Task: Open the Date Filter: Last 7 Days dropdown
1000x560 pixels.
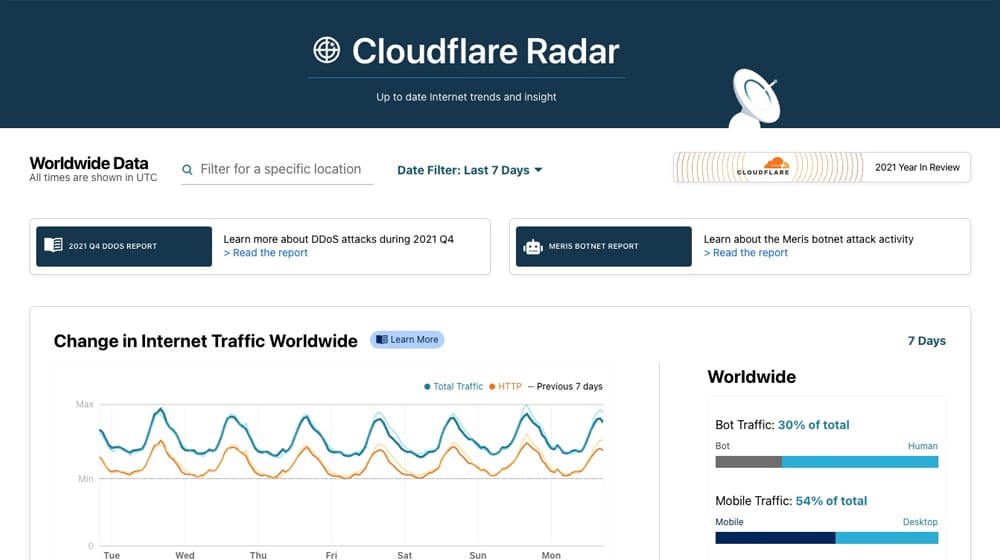Action: (x=463, y=170)
